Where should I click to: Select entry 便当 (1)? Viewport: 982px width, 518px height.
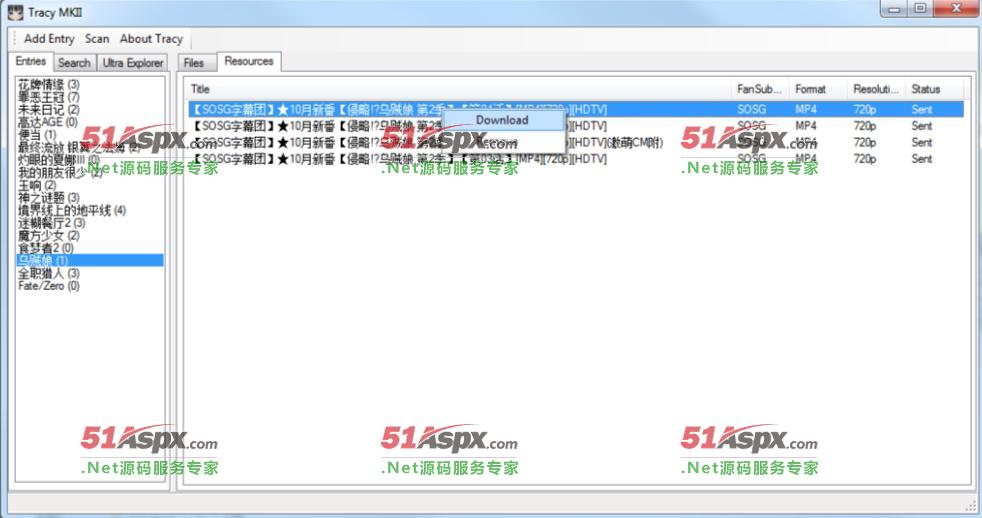tap(38, 135)
